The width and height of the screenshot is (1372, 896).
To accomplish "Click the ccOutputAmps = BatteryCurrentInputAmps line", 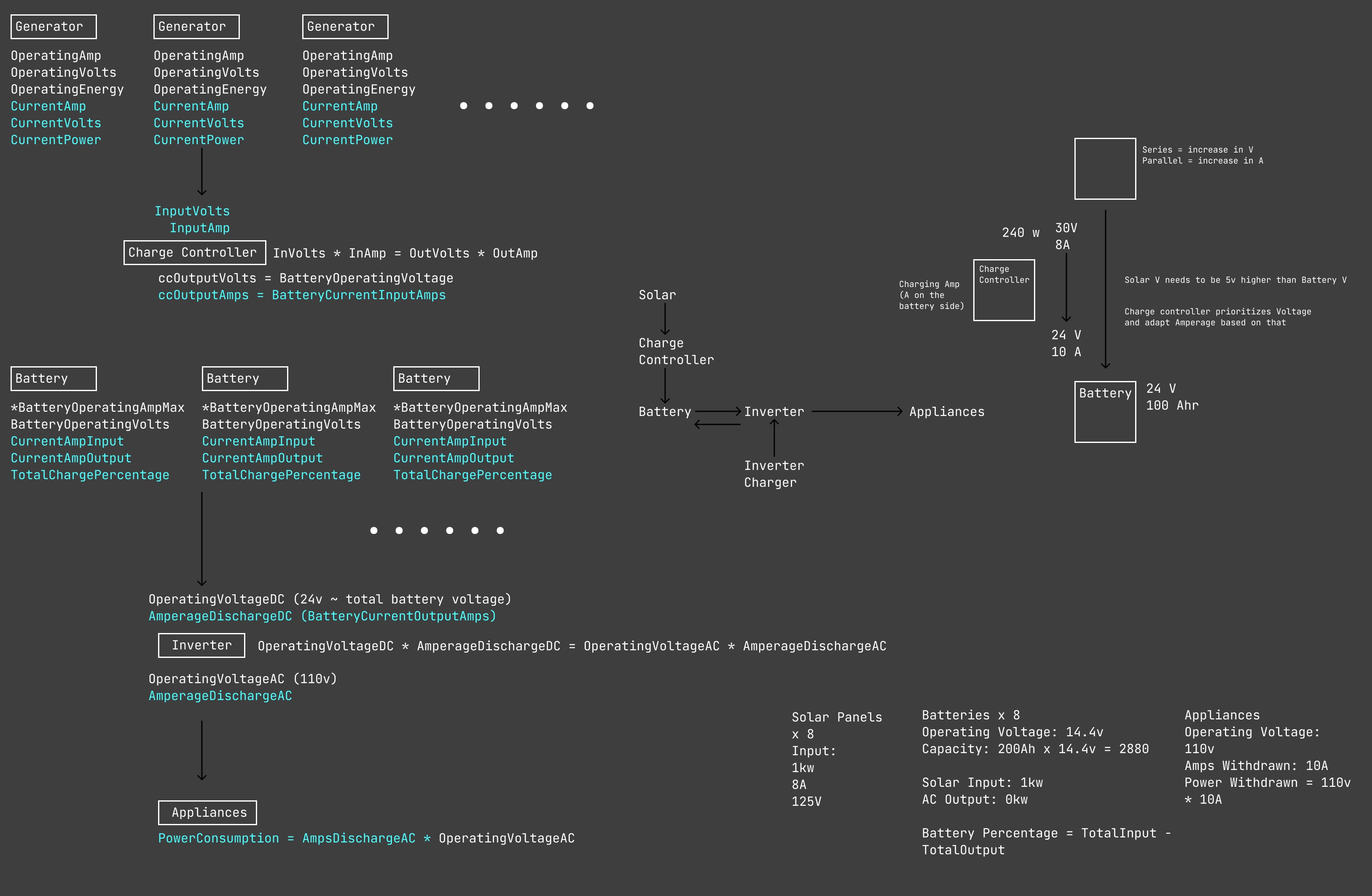I will pyautogui.click(x=301, y=295).
